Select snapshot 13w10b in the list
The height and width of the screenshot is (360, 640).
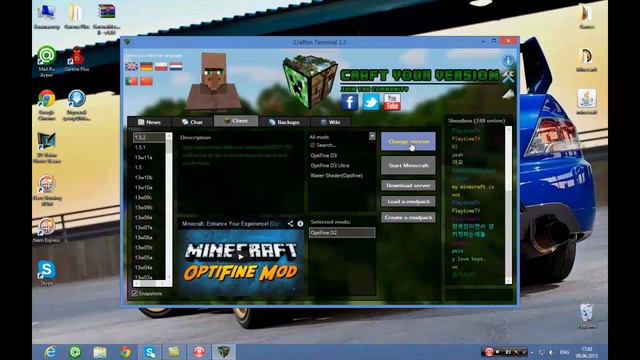(x=149, y=178)
